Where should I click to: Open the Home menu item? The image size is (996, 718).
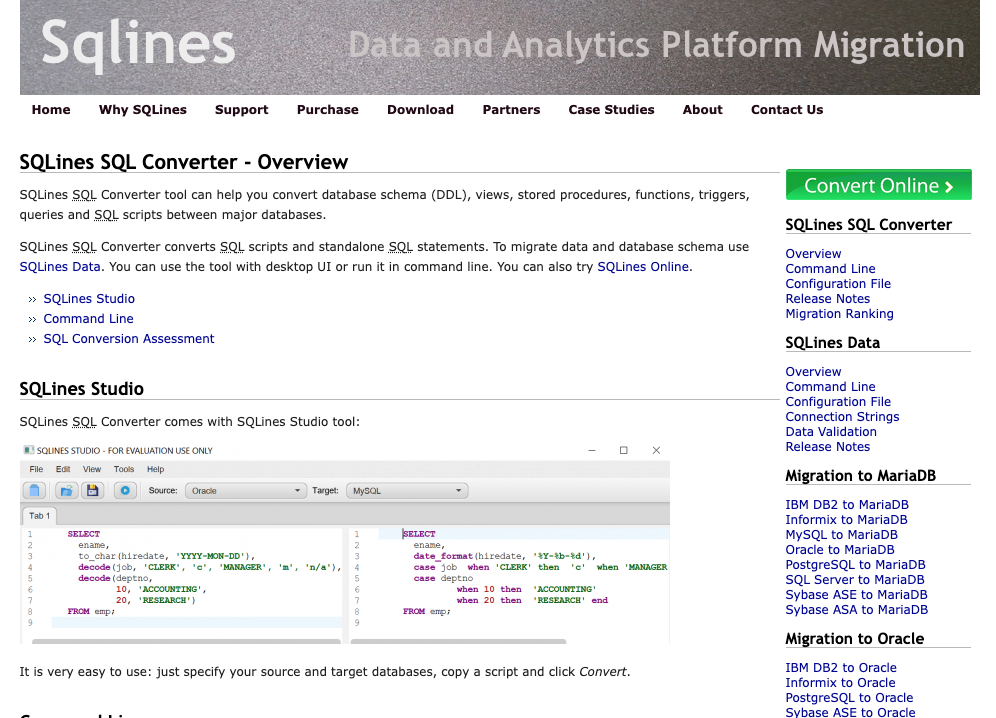[51, 109]
